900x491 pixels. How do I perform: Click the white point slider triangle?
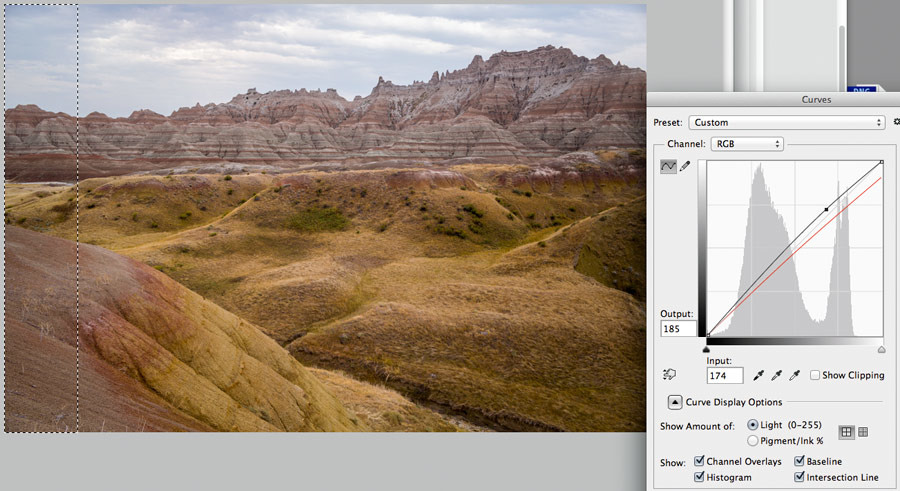(881, 350)
